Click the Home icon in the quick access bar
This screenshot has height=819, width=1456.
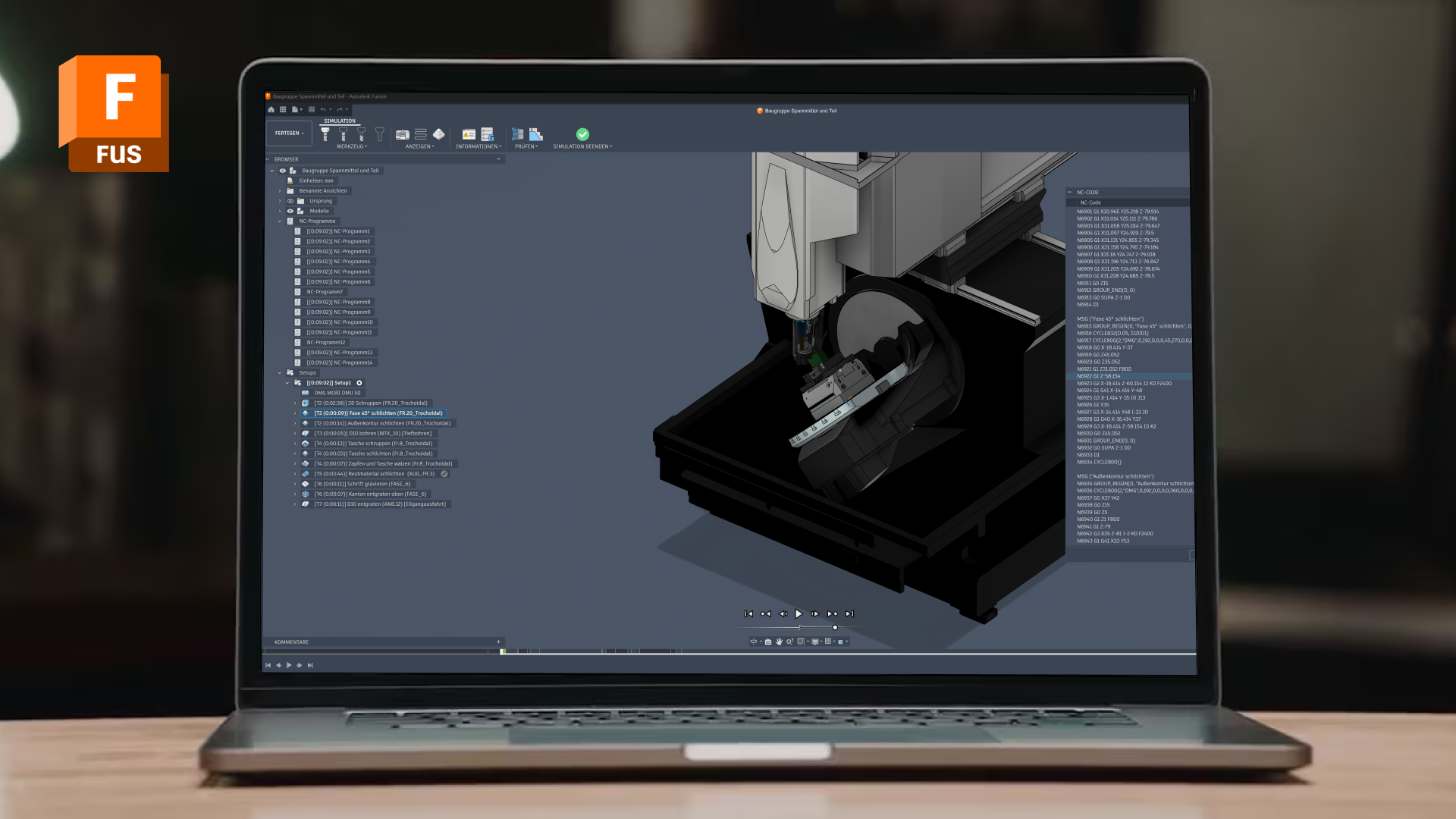(x=271, y=109)
